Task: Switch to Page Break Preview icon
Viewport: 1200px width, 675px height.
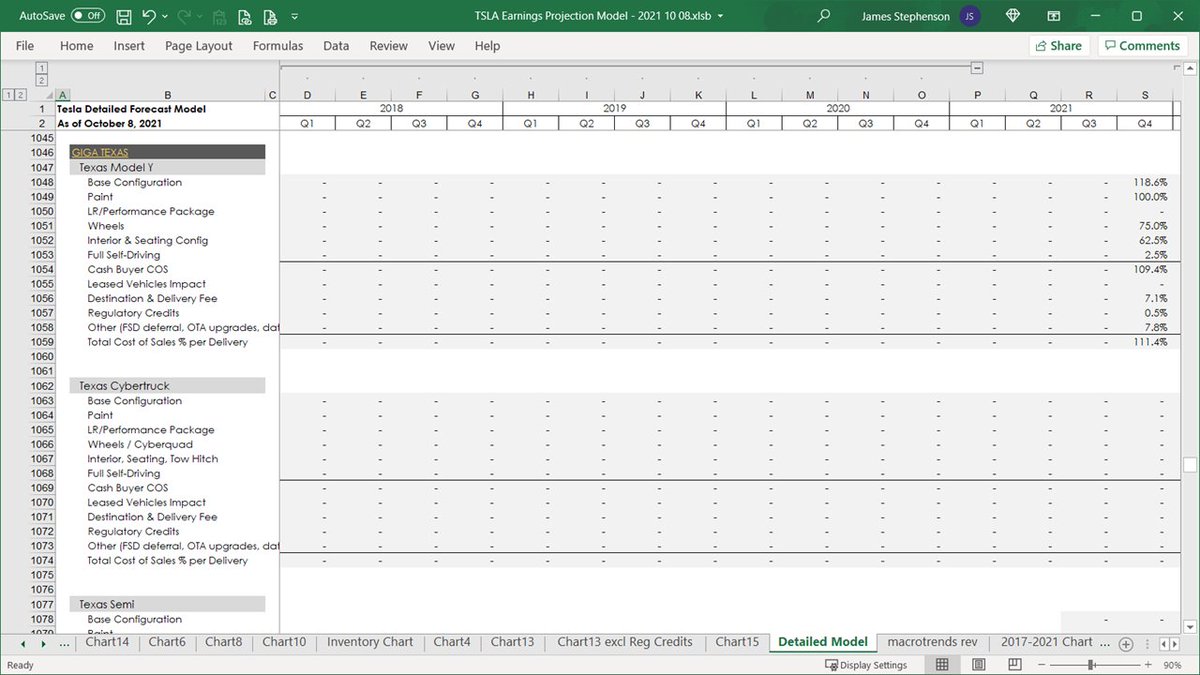Action: coord(1015,665)
